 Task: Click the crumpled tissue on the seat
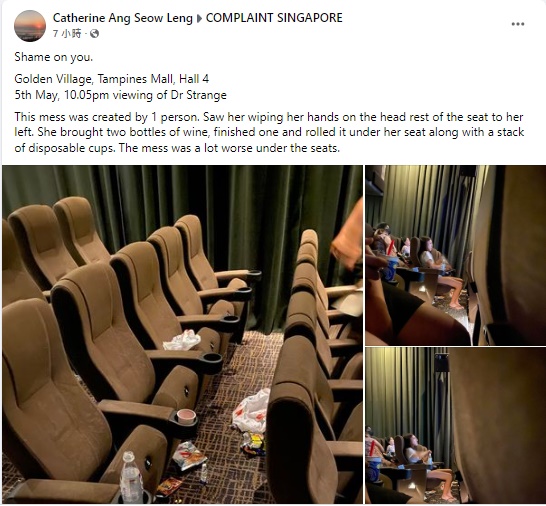[x=182, y=340]
